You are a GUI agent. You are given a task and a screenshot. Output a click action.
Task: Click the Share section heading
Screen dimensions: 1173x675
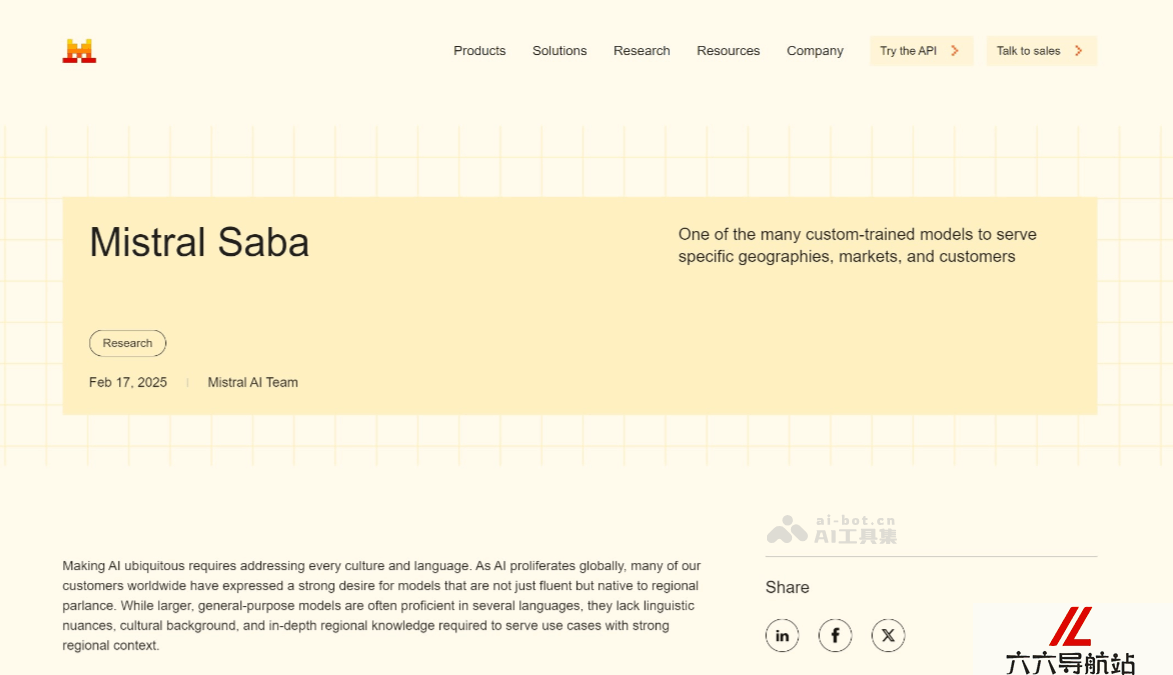coord(787,587)
